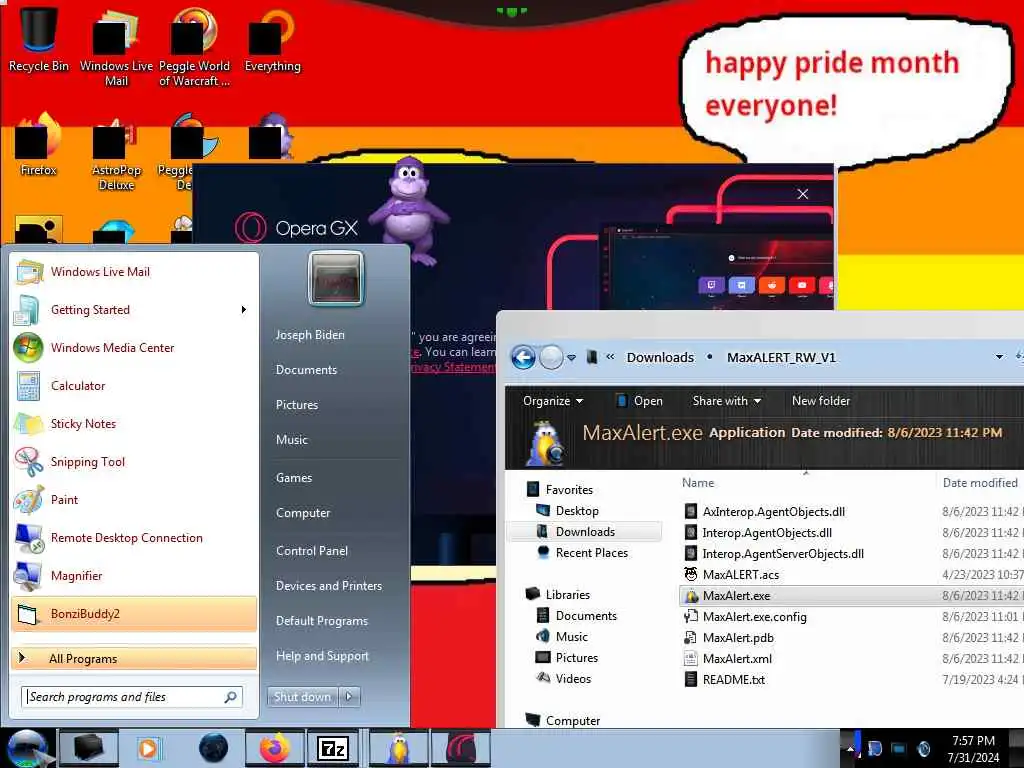Click the Downloads breadcrumb in address bar
The height and width of the screenshot is (768, 1024).
pos(660,357)
